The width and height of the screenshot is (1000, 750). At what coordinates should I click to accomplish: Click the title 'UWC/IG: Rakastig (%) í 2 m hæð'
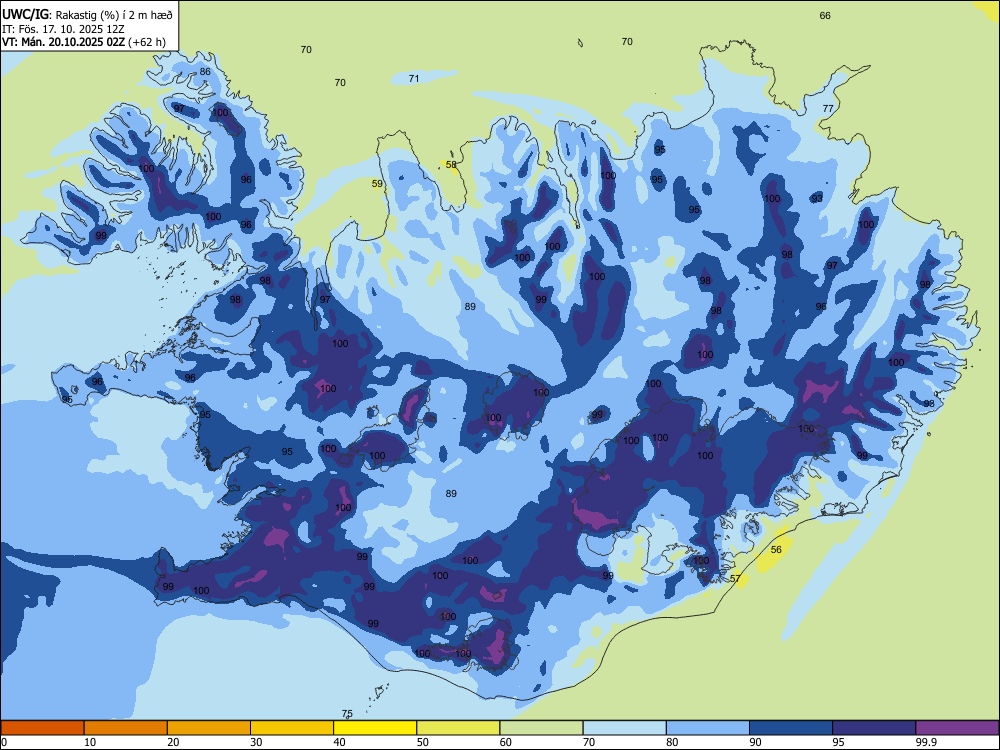coord(86,14)
